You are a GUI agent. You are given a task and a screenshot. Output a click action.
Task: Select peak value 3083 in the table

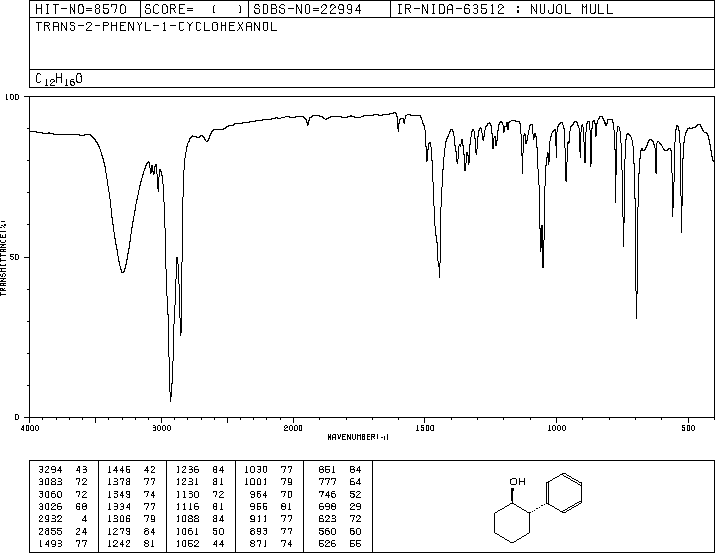[50, 481]
